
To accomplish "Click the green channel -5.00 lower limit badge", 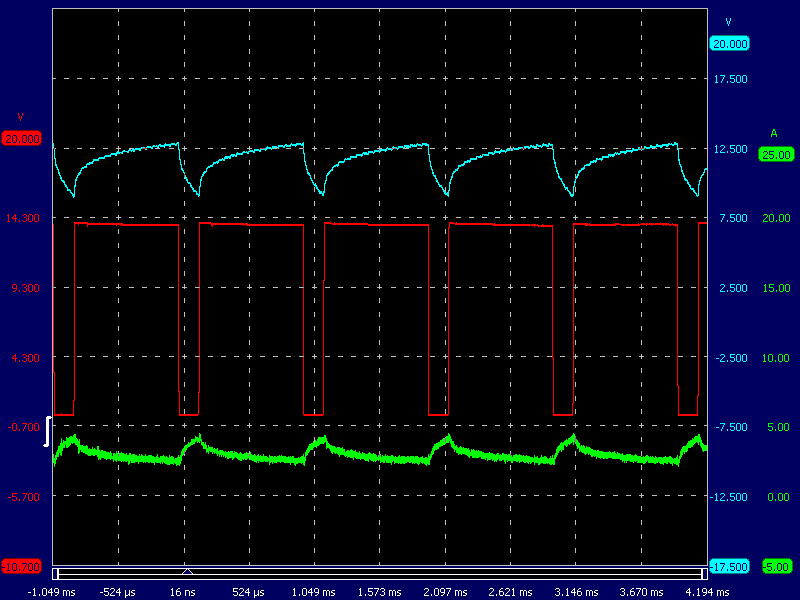I will [775, 567].
